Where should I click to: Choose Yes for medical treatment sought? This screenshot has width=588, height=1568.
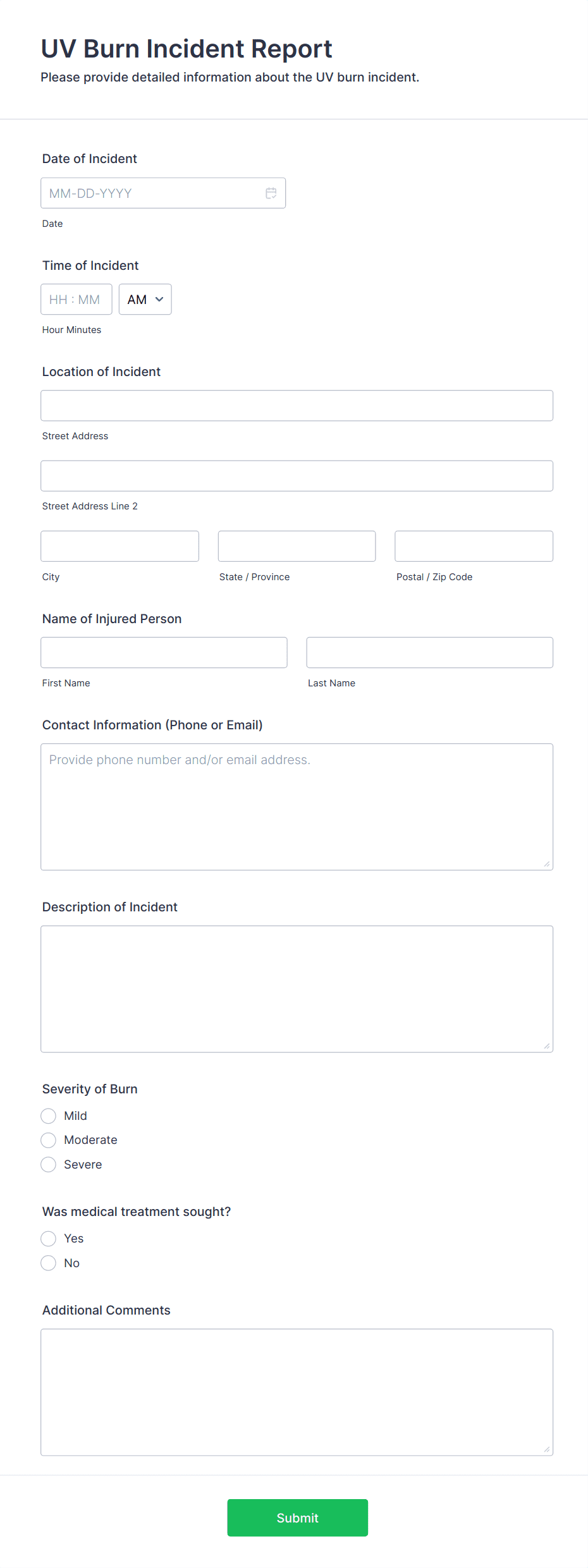point(48,1238)
